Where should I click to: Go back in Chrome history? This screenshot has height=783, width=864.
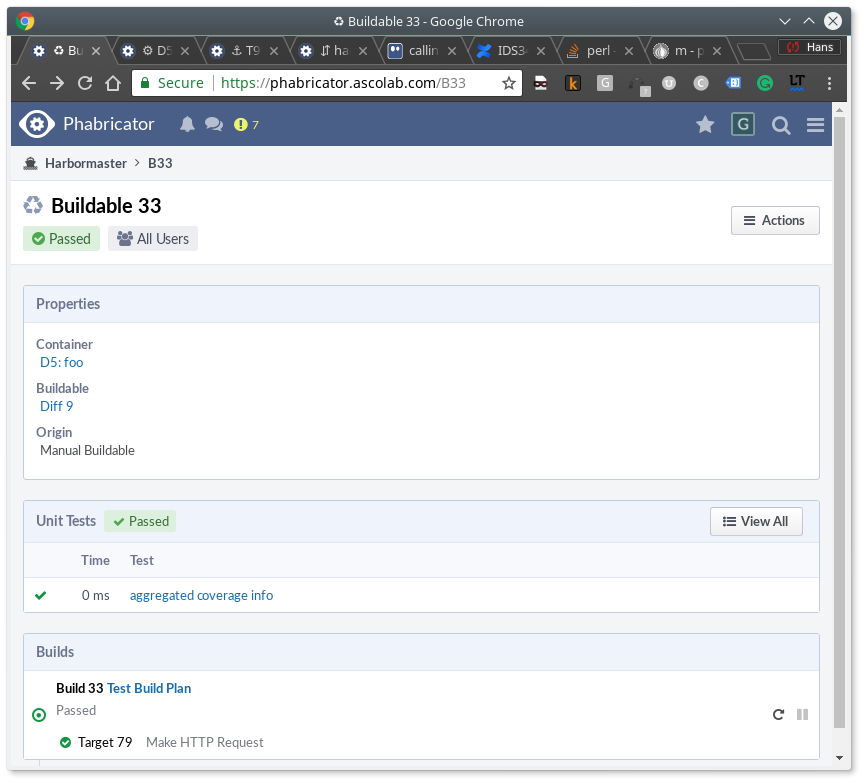coord(29,83)
